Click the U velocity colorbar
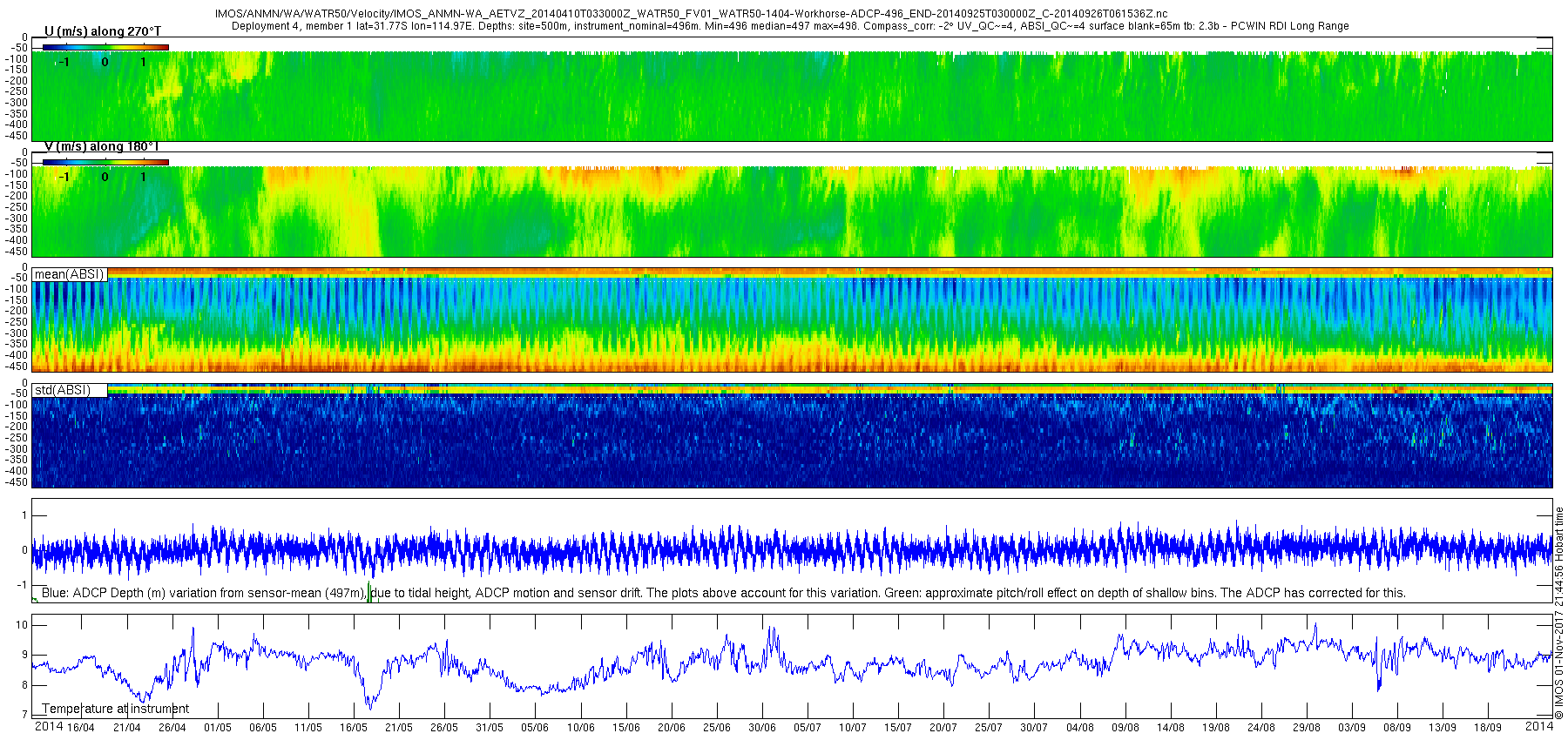Image resolution: width=1568 pixels, height=740 pixels. pos(105,47)
